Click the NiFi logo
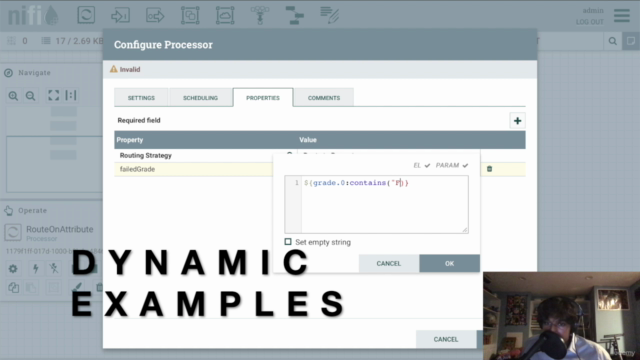The width and height of the screenshot is (640, 360). point(33,16)
